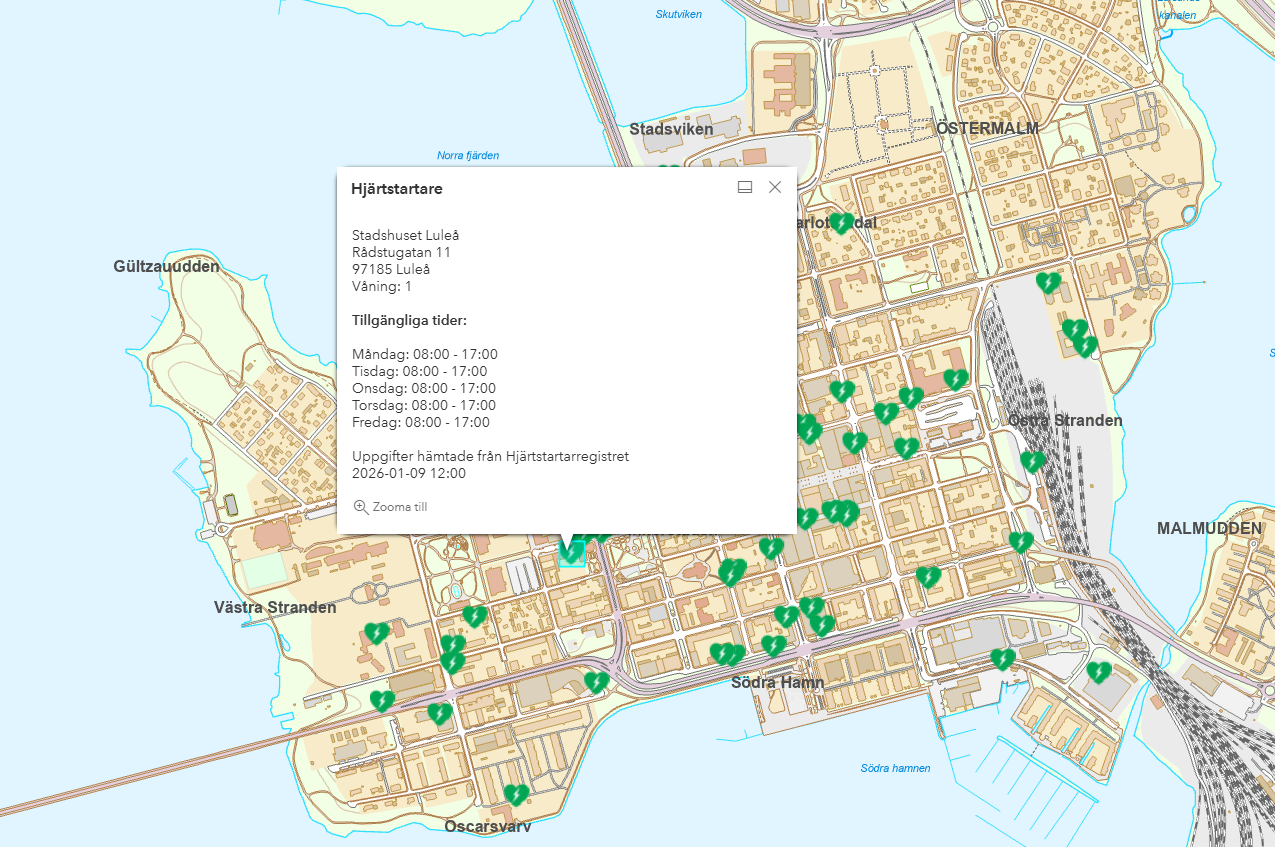Select the easternmost heart marker near rail yard

(1099, 672)
